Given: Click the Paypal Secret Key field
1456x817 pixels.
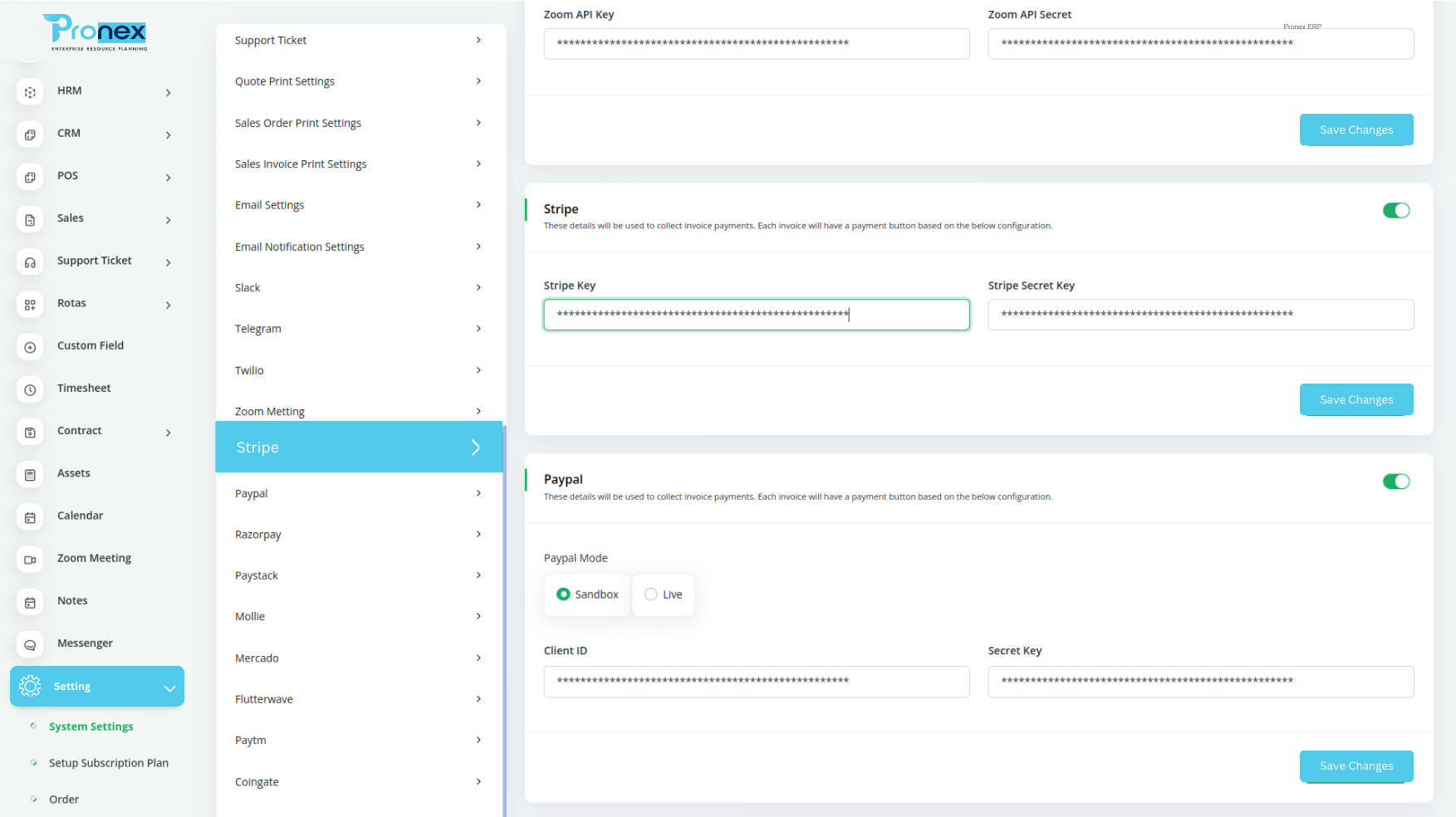Looking at the screenshot, I should pyautogui.click(x=1201, y=682).
